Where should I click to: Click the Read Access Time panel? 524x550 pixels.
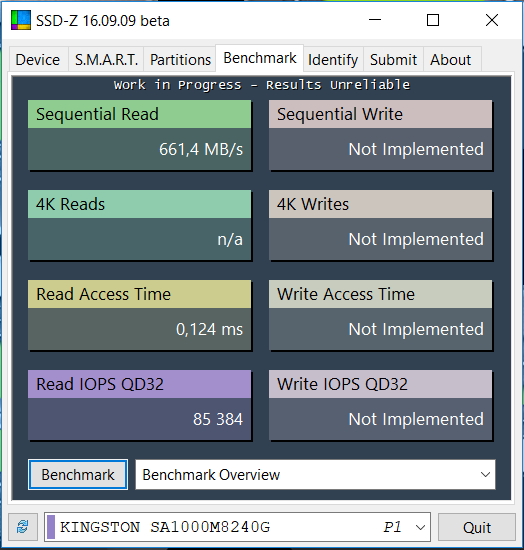140,315
